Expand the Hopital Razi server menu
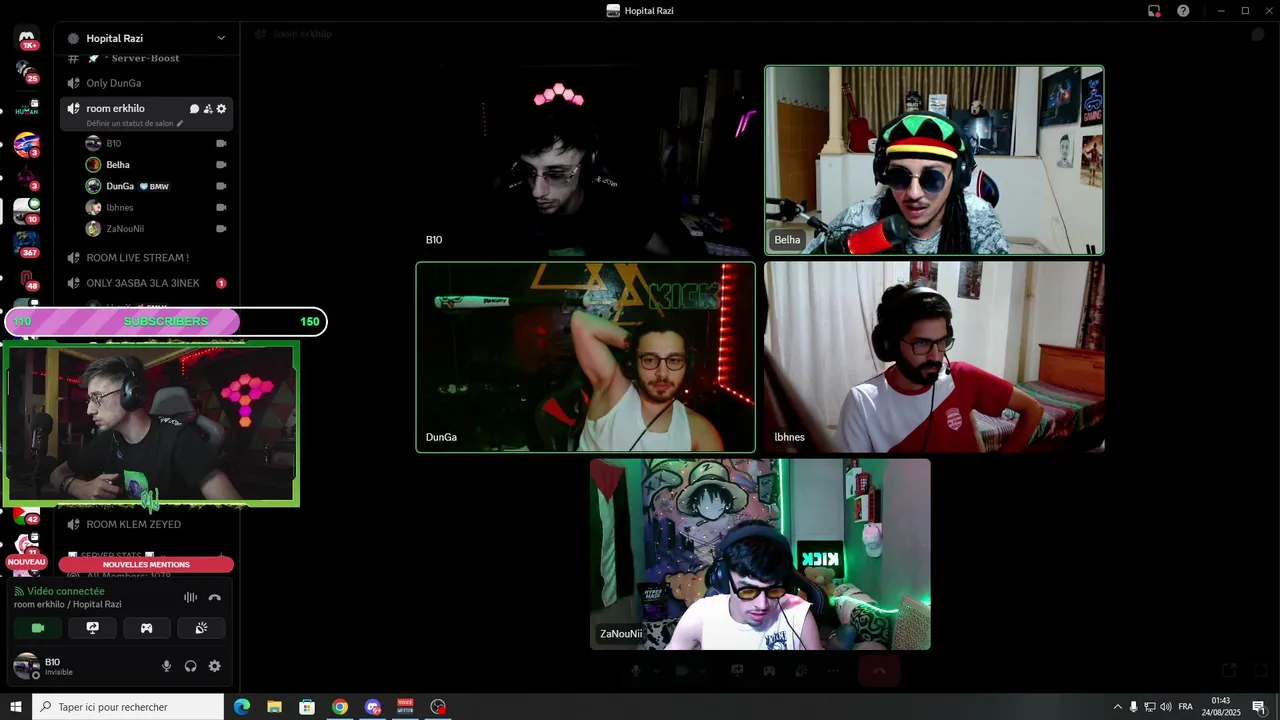Screen dimensions: 1280x720 tap(221, 38)
